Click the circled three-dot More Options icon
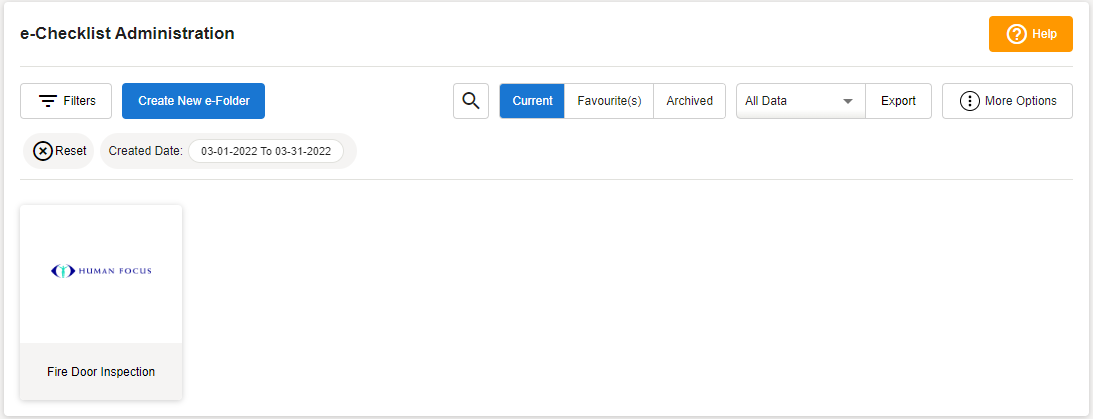The height and width of the screenshot is (419, 1093). pos(969,101)
